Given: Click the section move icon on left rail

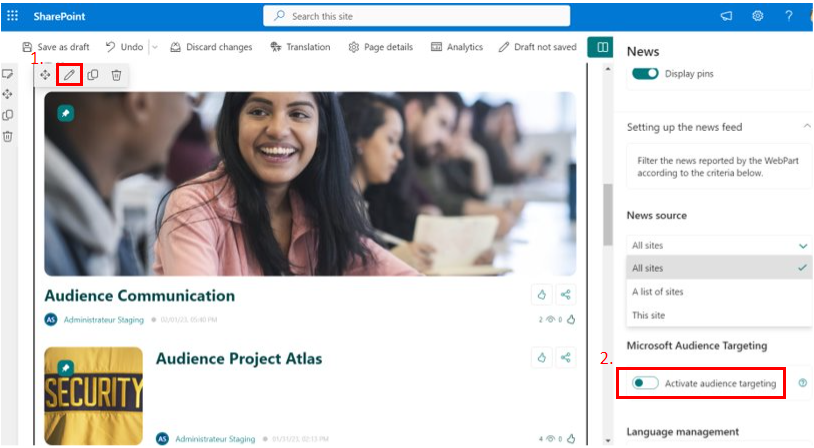Looking at the screenshot, I should click(x=8, y=94).
